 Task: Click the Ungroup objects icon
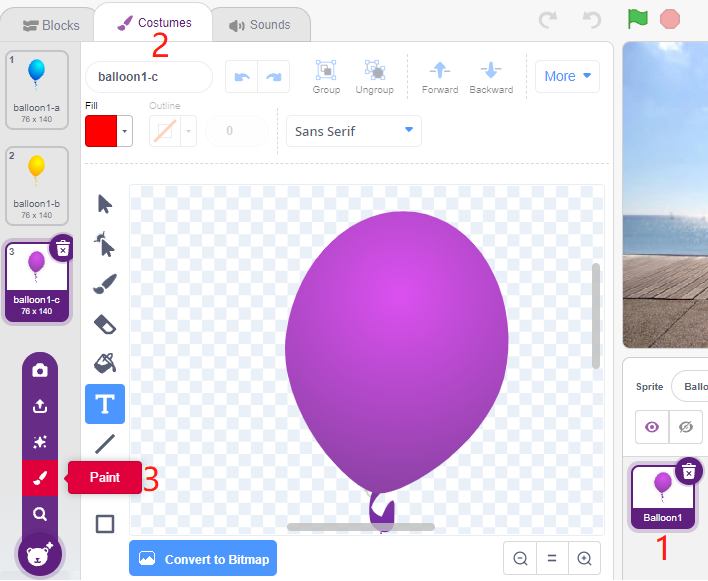(x=374, y=77)
